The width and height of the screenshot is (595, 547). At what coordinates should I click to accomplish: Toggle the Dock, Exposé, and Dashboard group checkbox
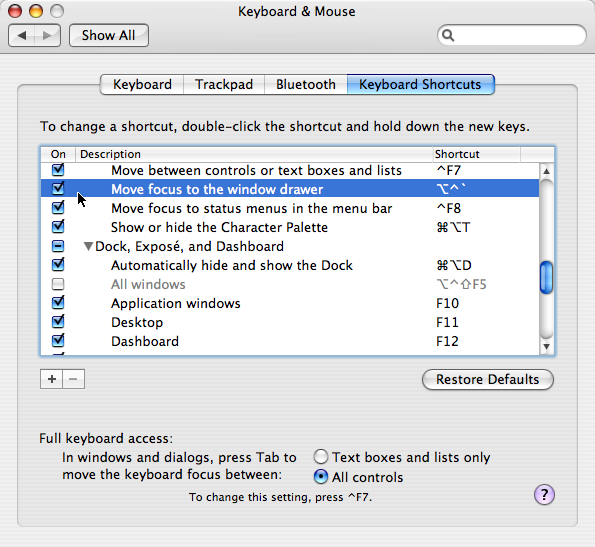pyautogui.click(x=58, y=246)
